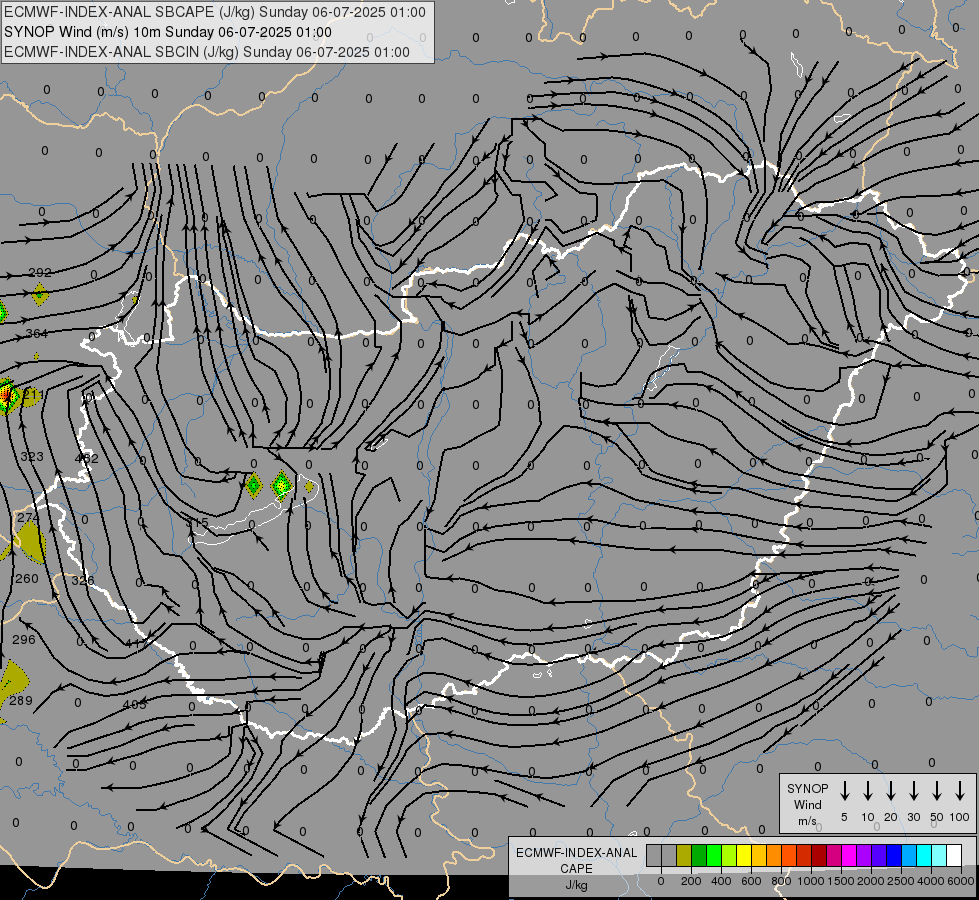Click the 600 tick label on CAPE legend

751,881
